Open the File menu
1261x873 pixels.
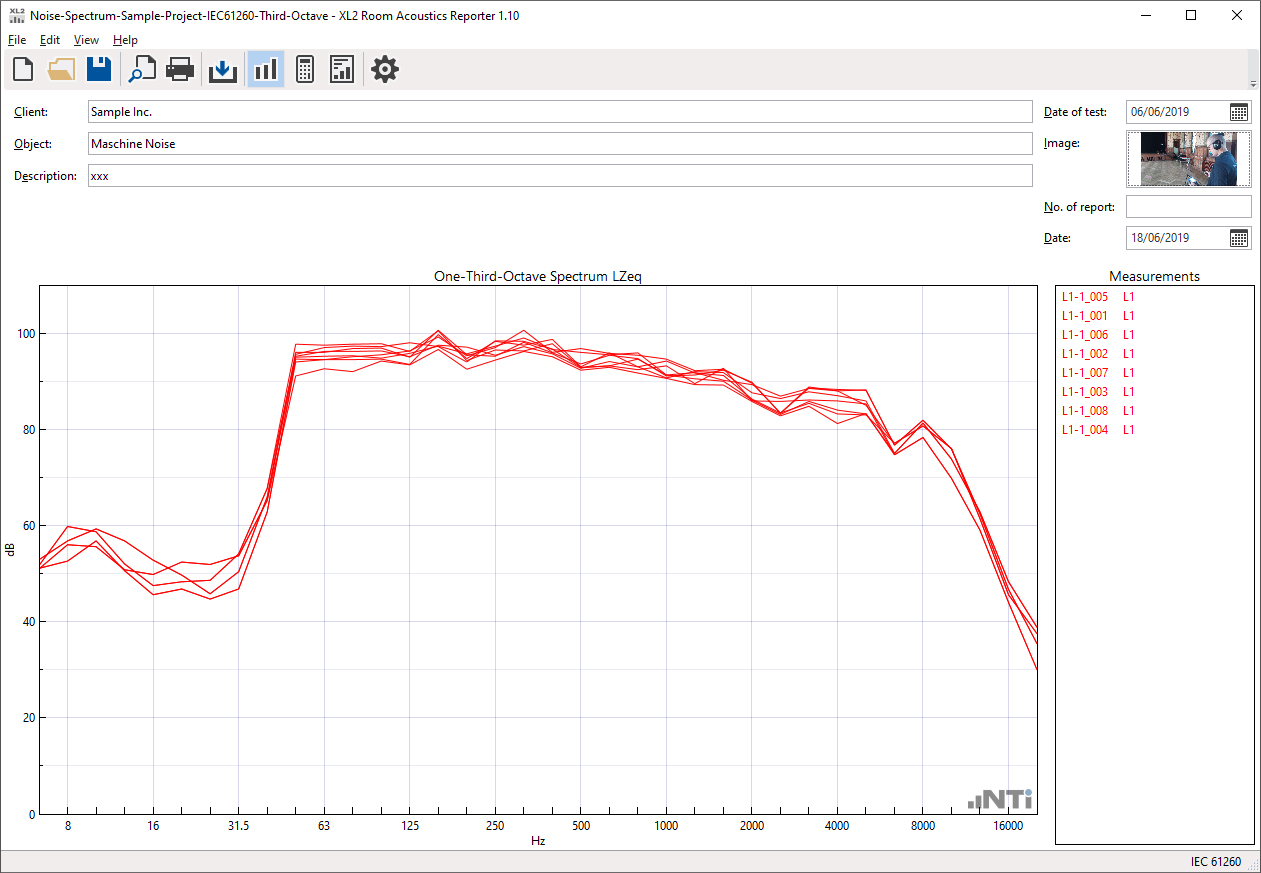(x=17, y=40)
